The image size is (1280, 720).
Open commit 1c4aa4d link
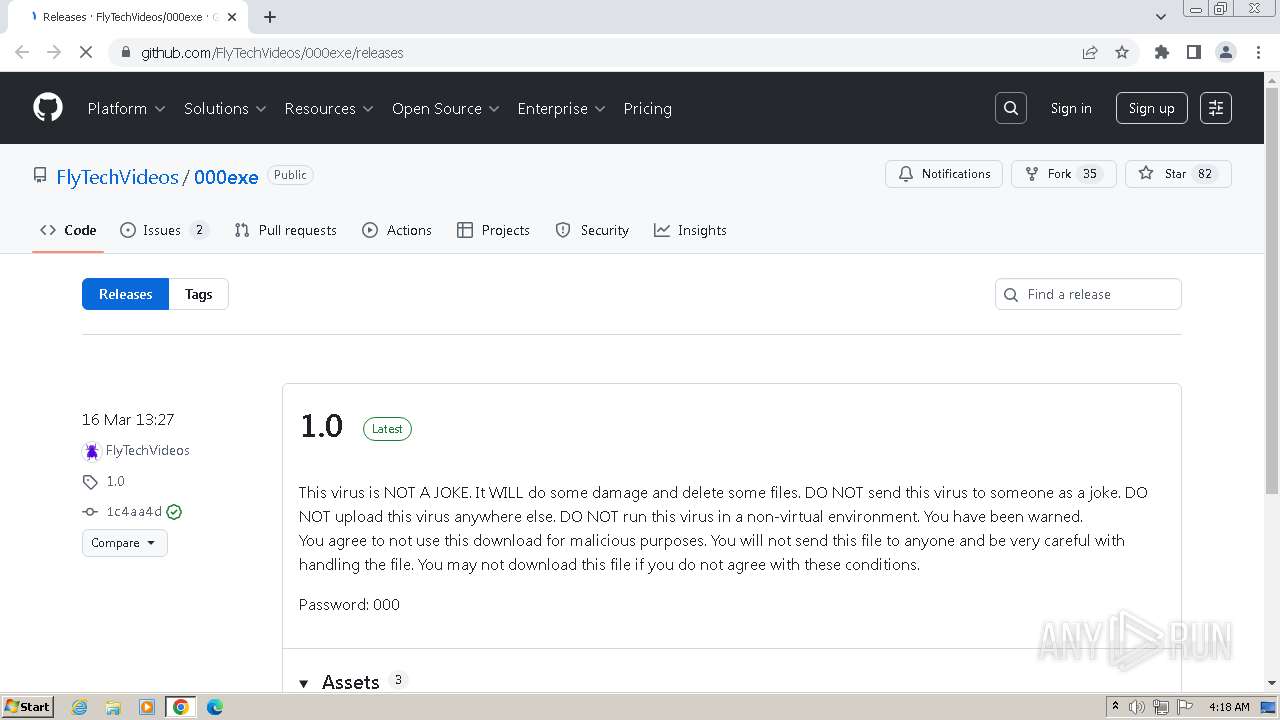pos(134,512)
